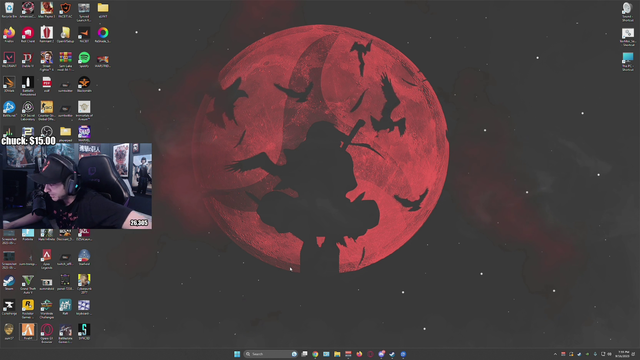
Task: Open Steam from the taskbar
Action: tap(392, 354)
